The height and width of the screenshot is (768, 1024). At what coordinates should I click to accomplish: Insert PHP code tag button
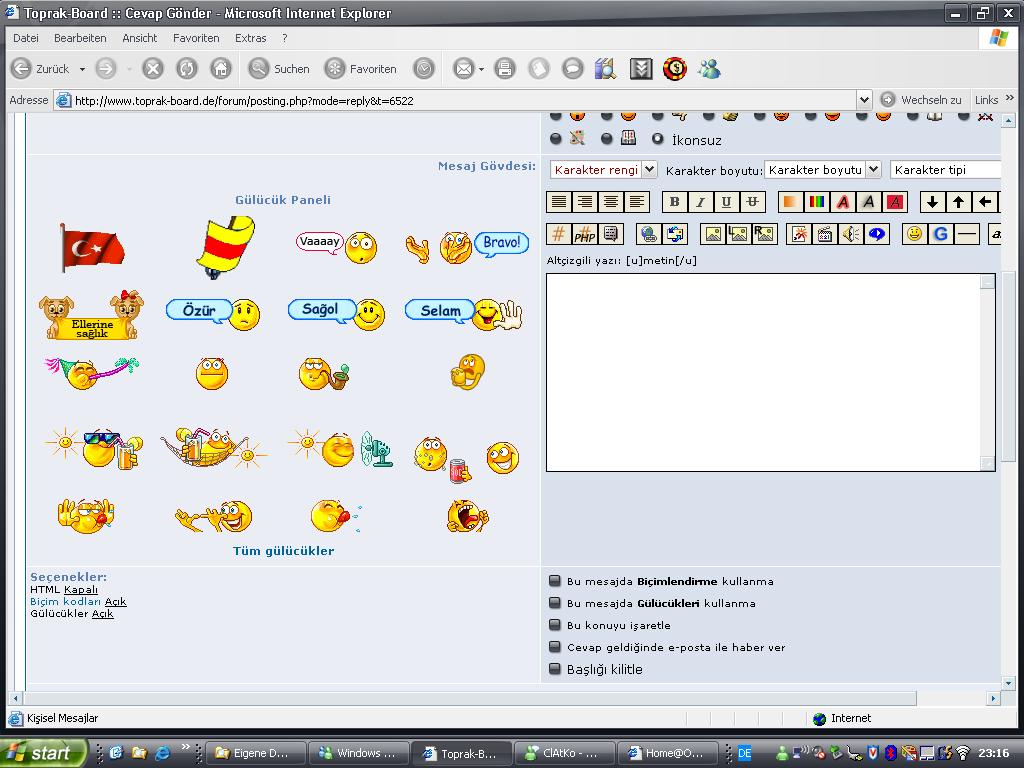[x=585, y=234]
